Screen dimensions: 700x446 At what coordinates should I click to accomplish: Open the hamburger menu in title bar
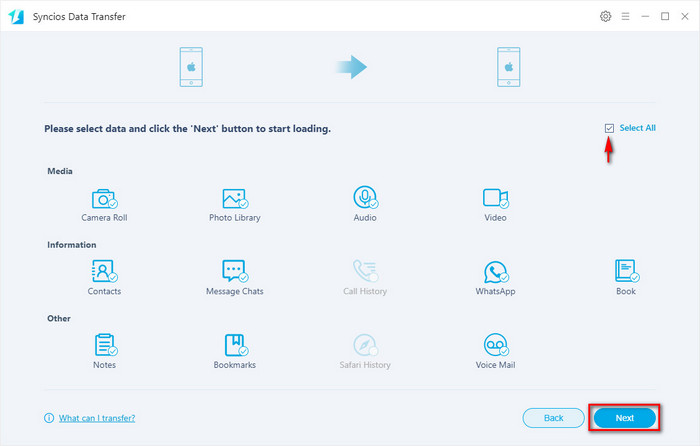click(x=625, y=17)
